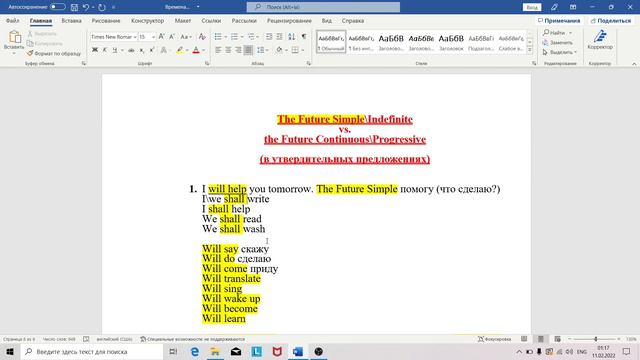
Task: Click the Undo arrow icon
Action: tap(85, 7)
